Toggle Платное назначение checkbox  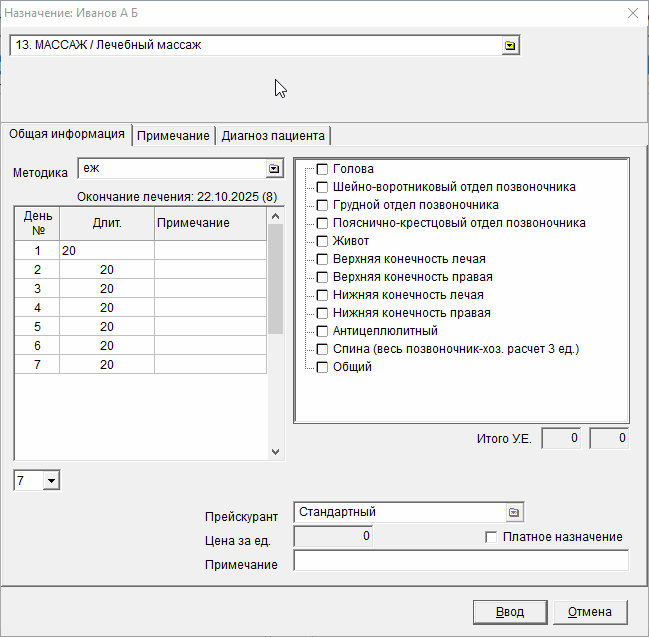491,537
